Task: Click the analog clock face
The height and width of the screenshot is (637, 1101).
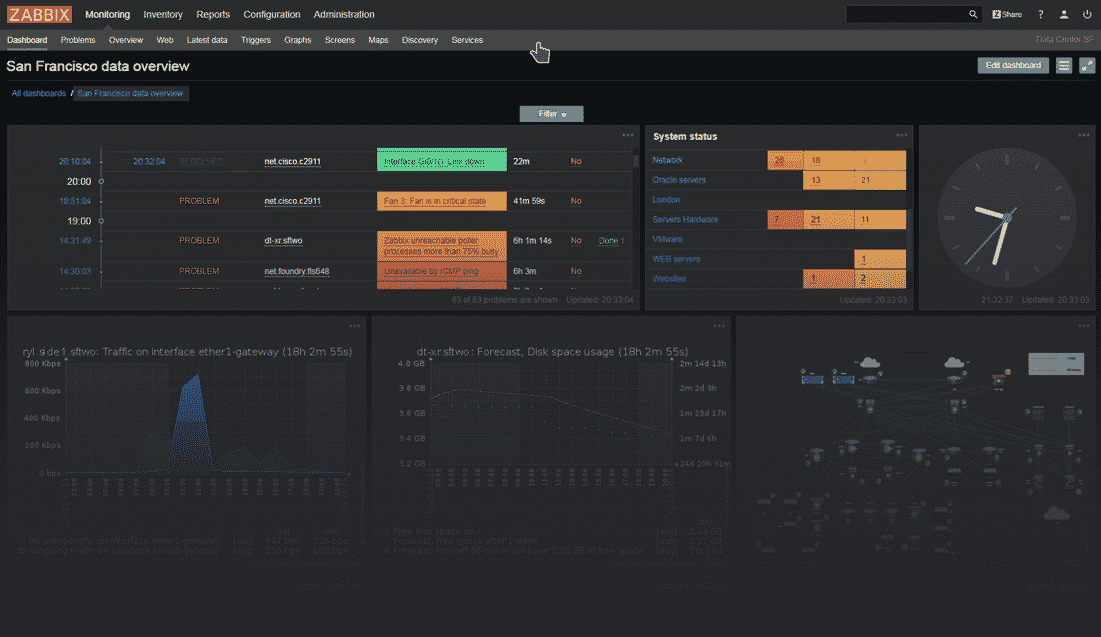Action: pos(1007,218)
